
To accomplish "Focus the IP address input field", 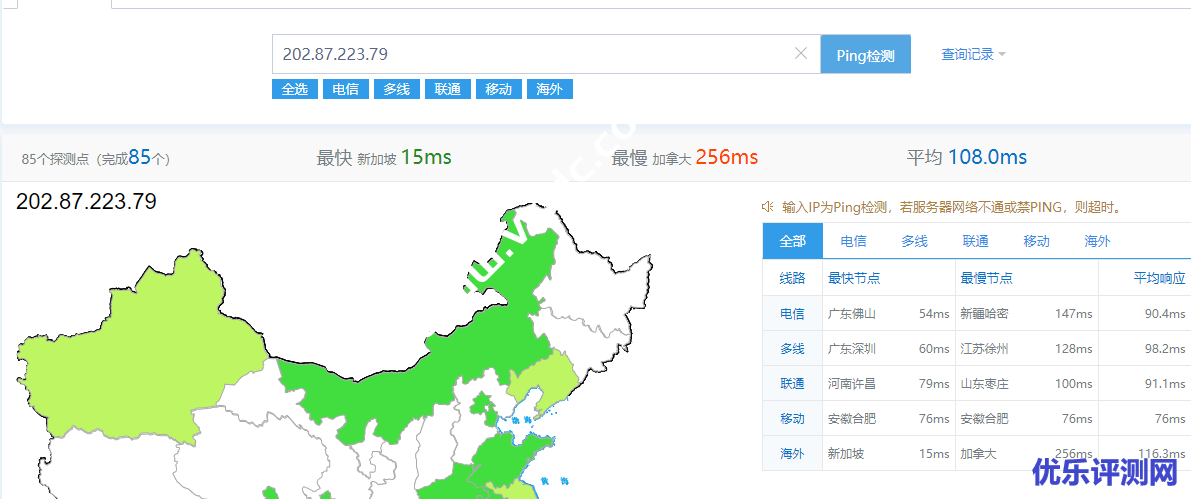I will [x=546, y=54].
